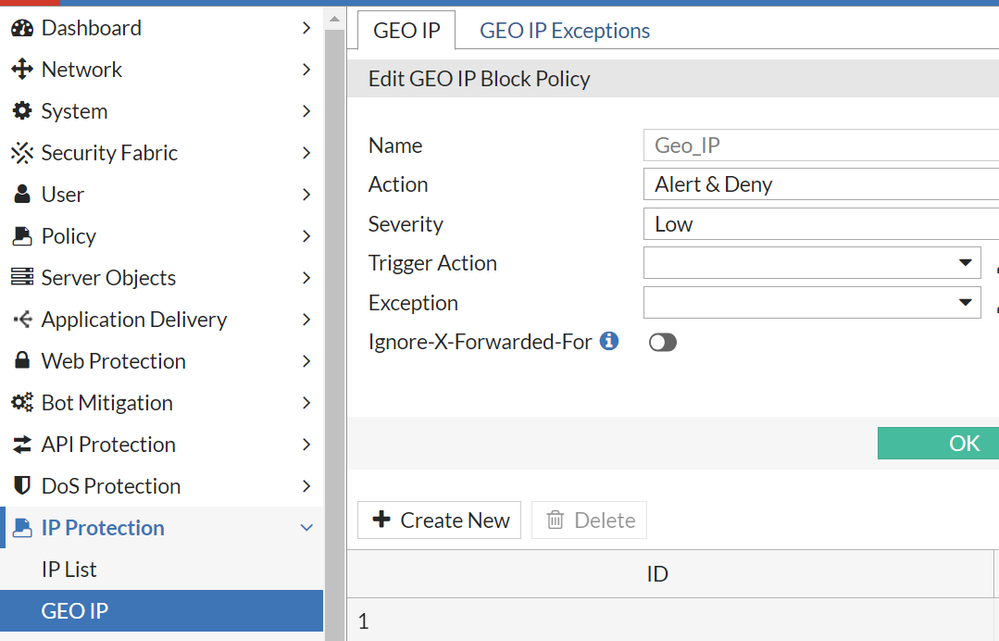Click the Server Objects icon
The height and width of the screenshot is (641, 999).
pos(22,278)
